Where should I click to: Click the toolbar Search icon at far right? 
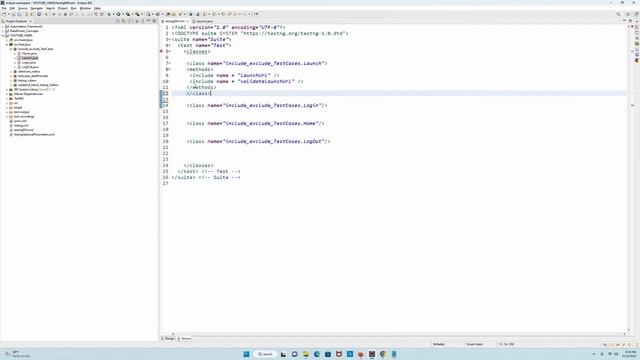click(618, 14)
